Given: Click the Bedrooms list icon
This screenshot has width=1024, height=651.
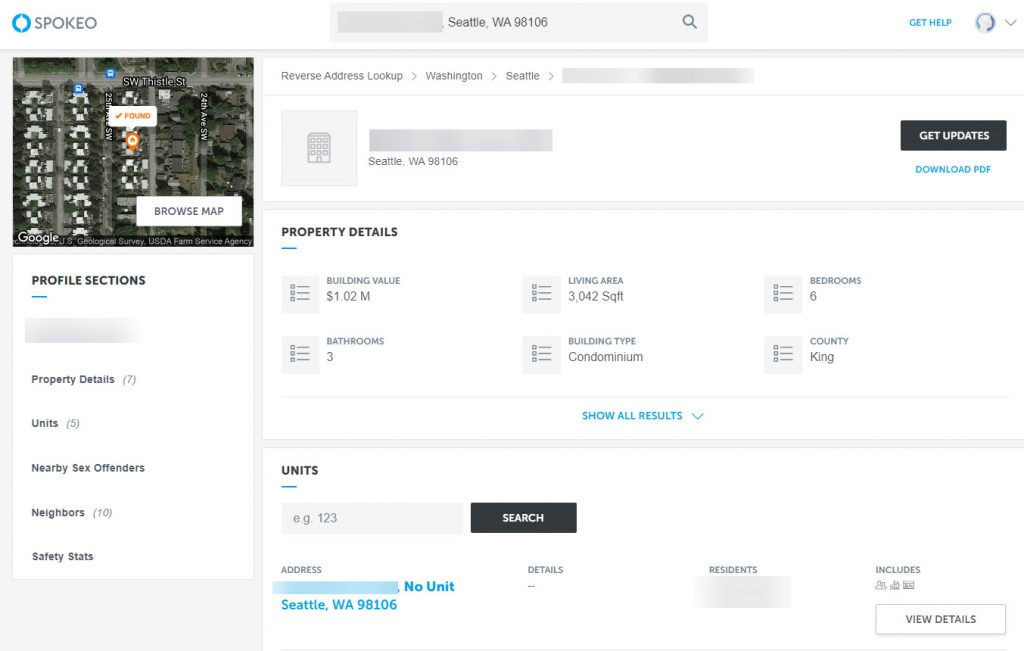Looking at the screenshot, I should click(783, 294).
